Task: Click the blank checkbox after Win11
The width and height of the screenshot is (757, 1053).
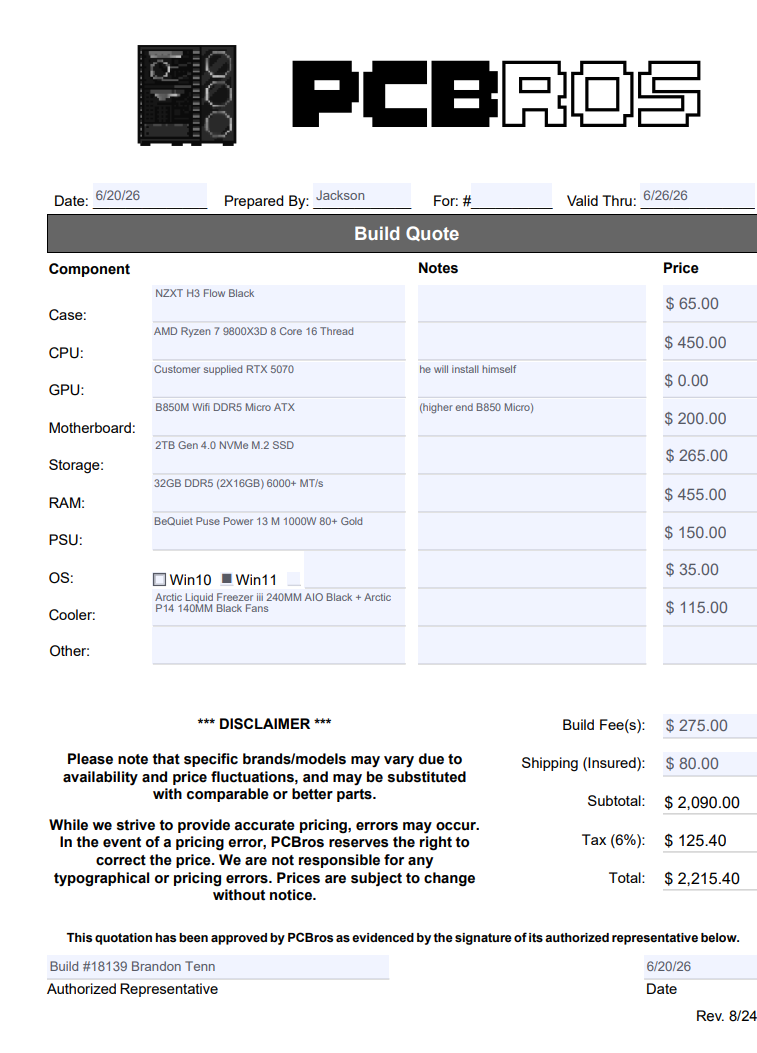Action: pyautogui.click(x=294, y=579)
